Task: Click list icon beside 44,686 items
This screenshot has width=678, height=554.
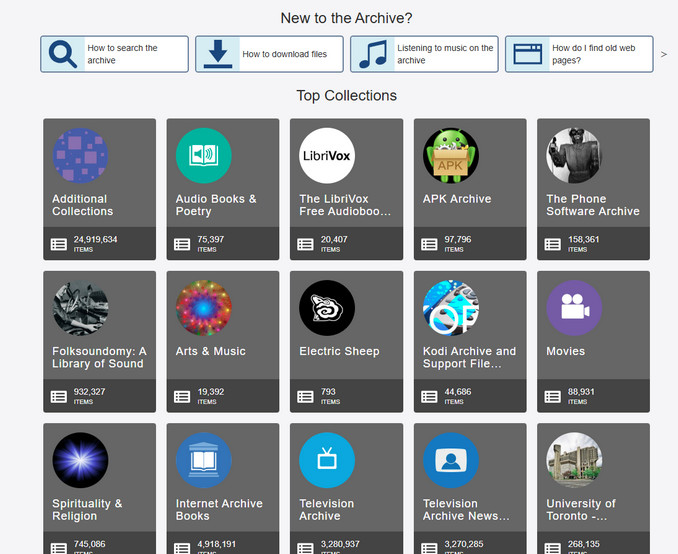Action: (x=429, y=397)
